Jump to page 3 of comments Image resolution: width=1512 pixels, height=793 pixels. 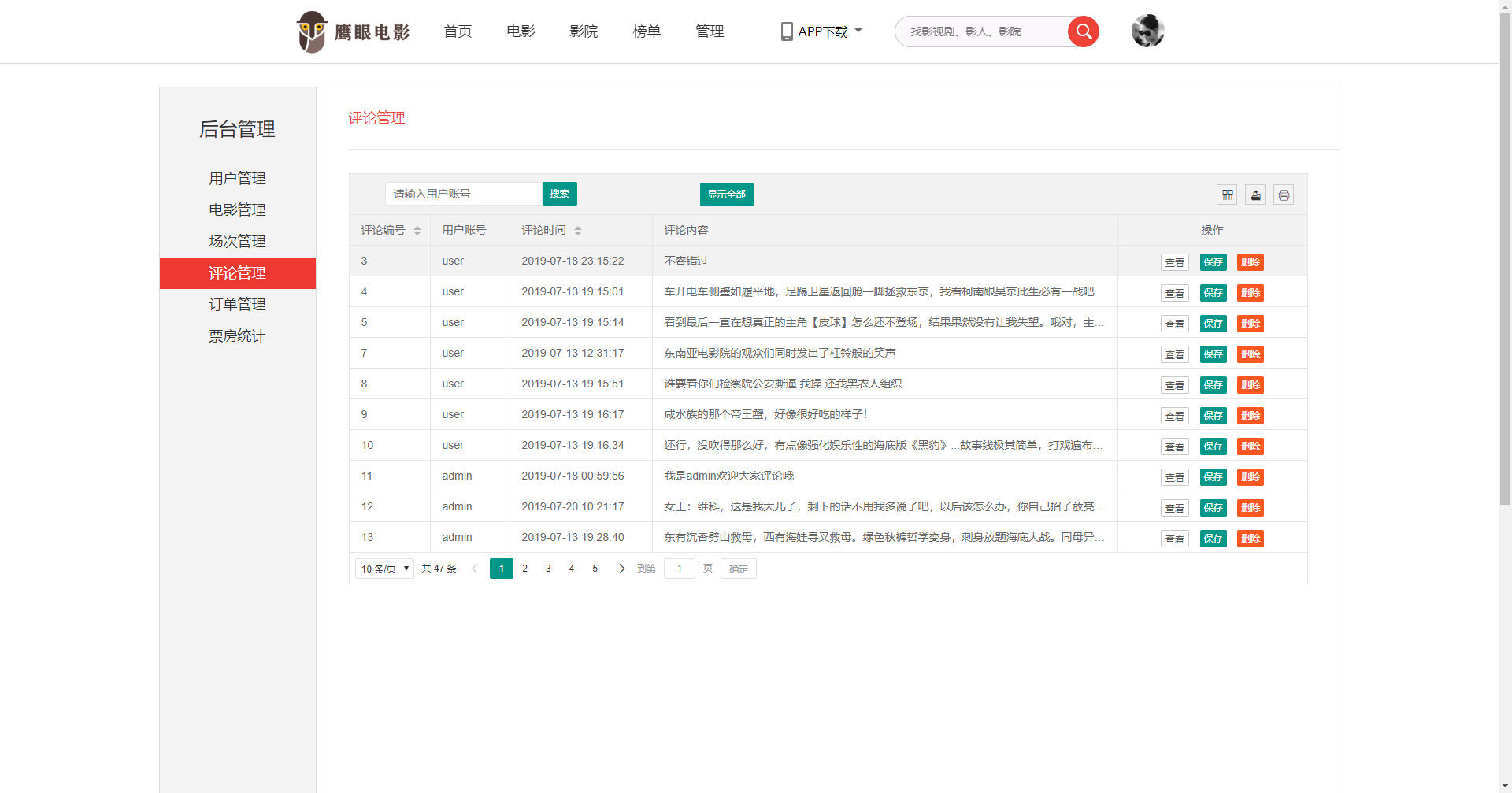[x=548, y=569]
